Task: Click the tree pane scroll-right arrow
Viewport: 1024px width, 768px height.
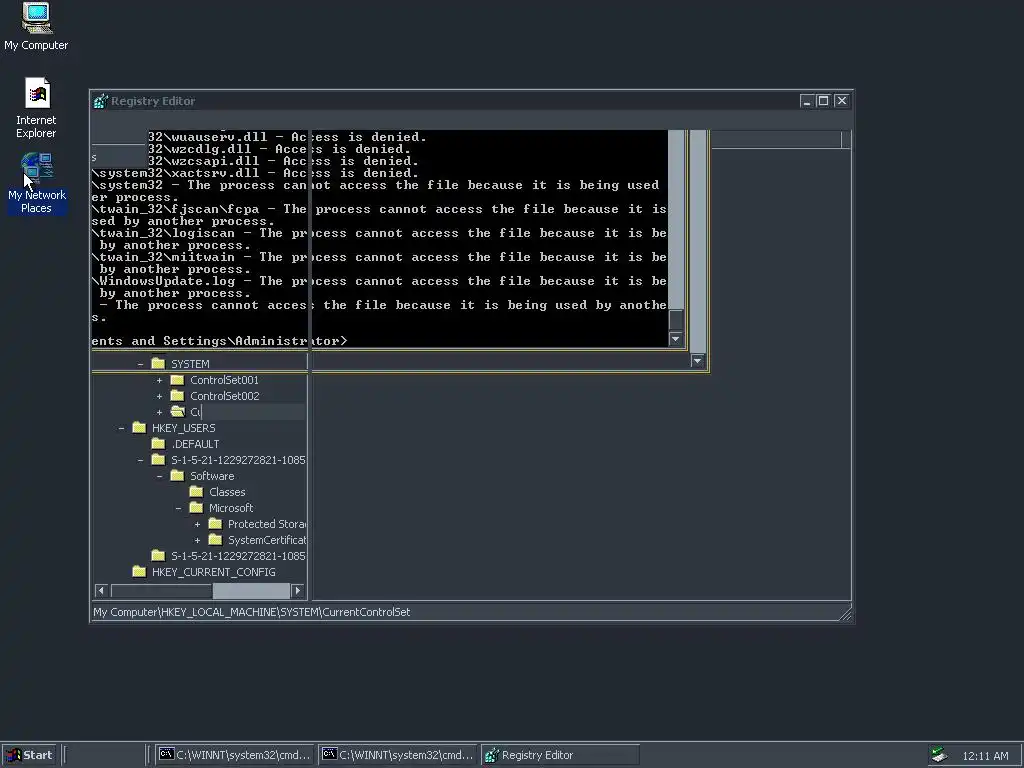Action: 298,590
